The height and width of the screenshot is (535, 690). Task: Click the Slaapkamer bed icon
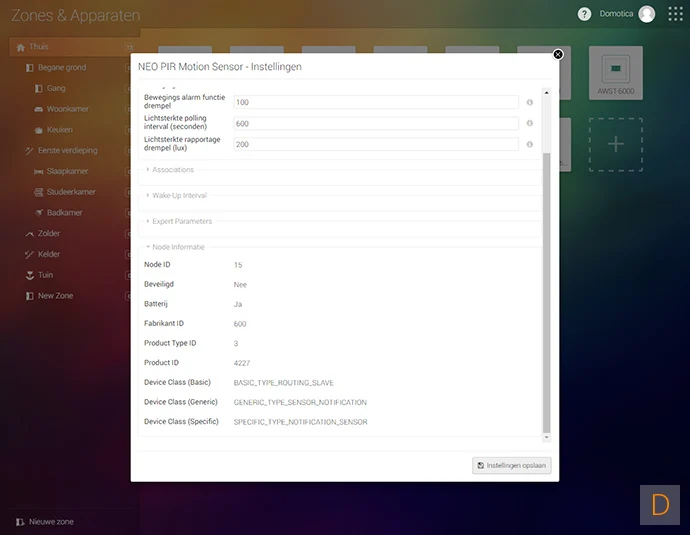click(39, 172)
